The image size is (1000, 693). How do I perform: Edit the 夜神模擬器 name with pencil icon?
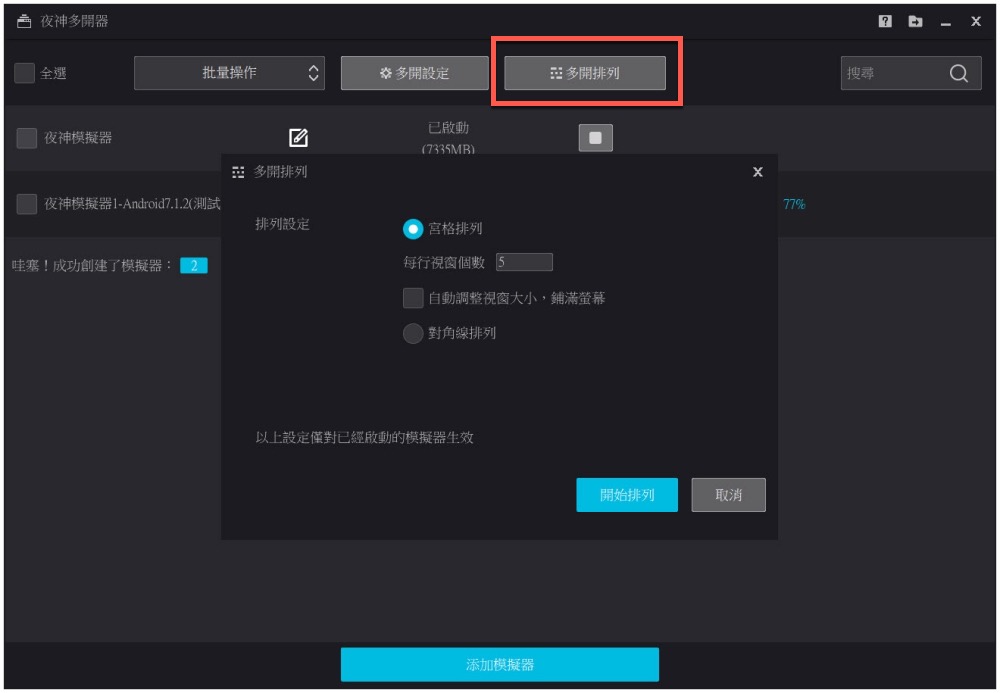[298, 137]
